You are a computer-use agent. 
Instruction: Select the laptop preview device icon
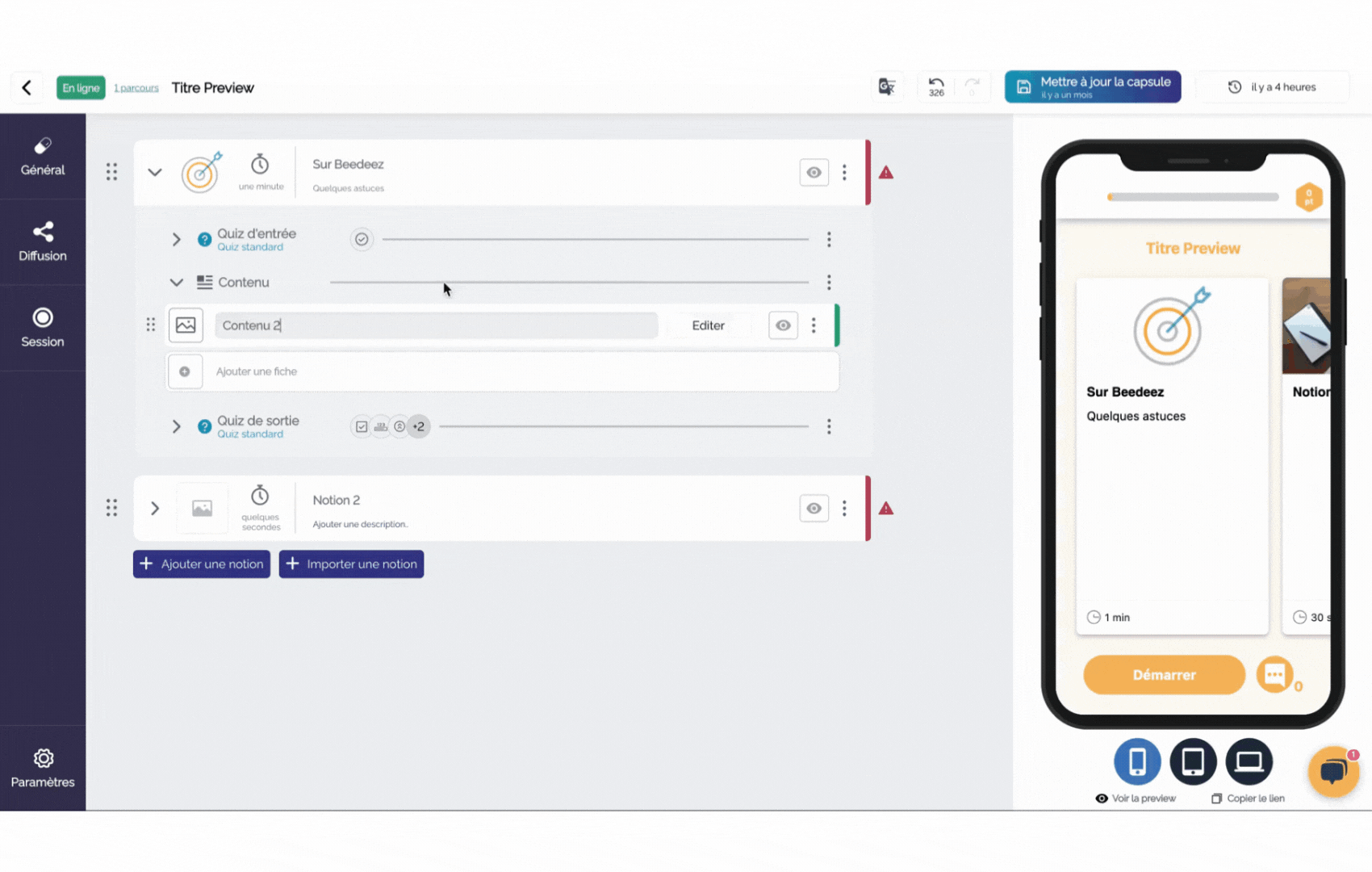pyautogui.click(x=1249, y=761)
